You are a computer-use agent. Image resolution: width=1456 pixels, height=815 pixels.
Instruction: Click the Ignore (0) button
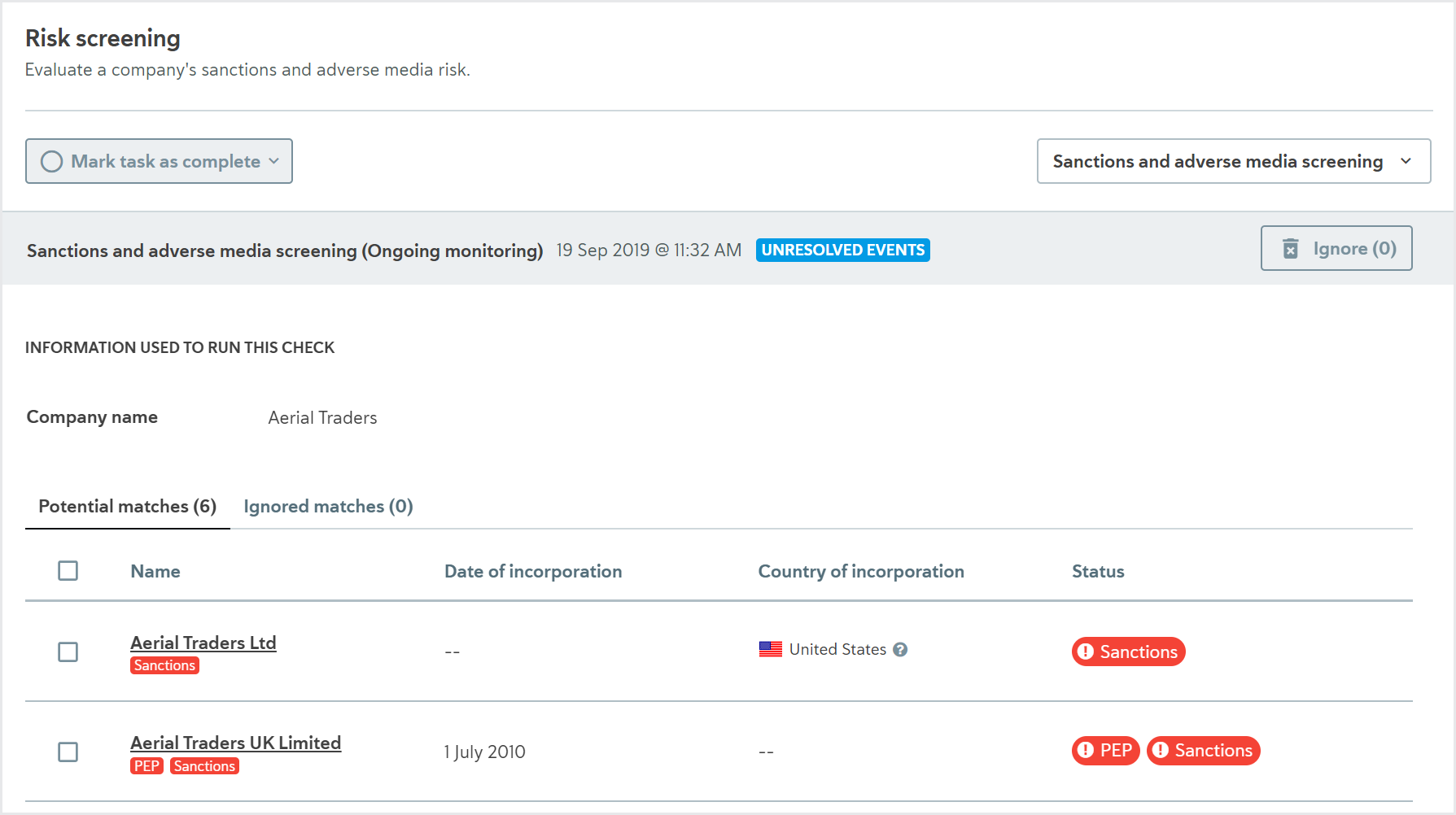1336,248
